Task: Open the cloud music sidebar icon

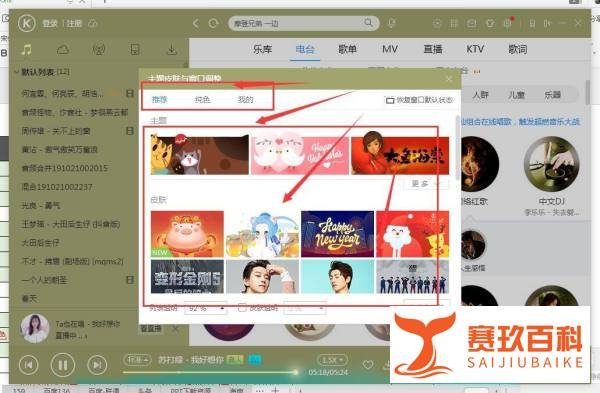Action: [x=62, y=49]
